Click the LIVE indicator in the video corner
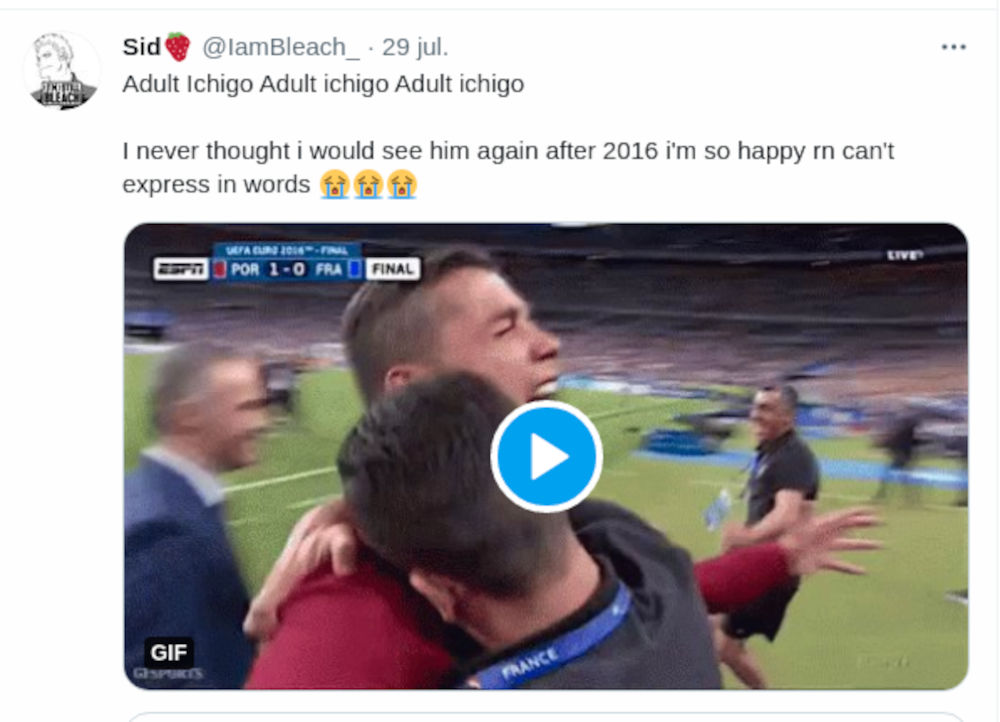The height and width of the screenshot is (722, 1000). [x=904, y=255]
